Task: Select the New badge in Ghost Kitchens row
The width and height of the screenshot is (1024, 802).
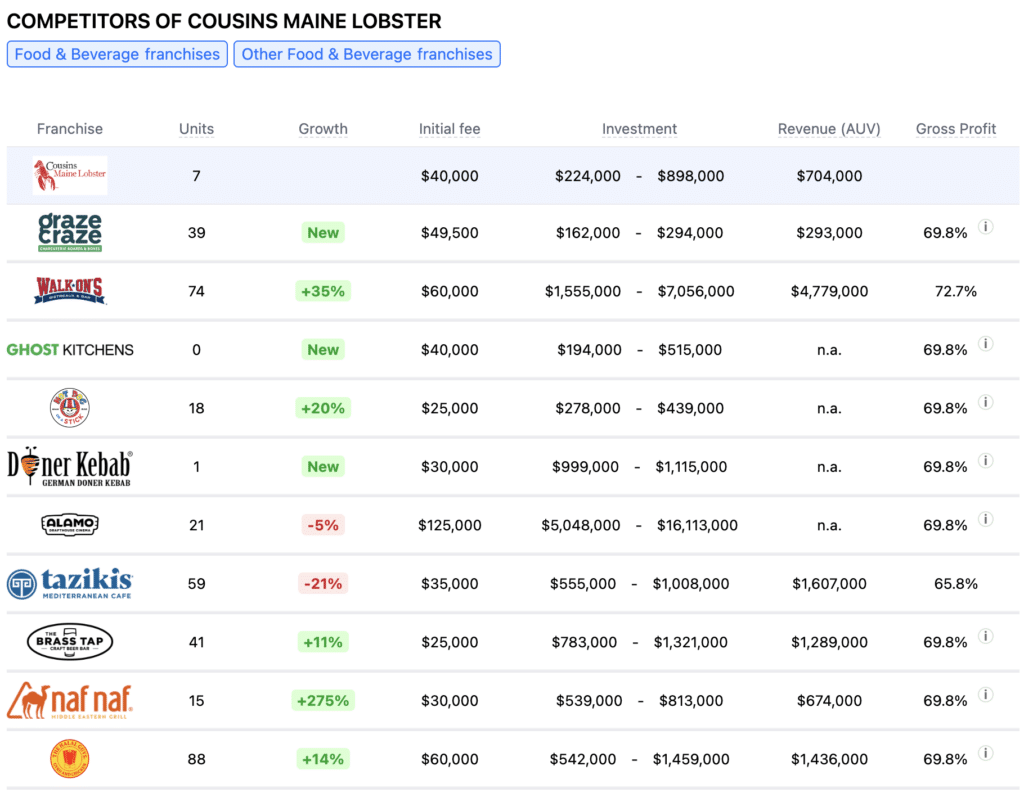Action: click(x=323, y=349)
